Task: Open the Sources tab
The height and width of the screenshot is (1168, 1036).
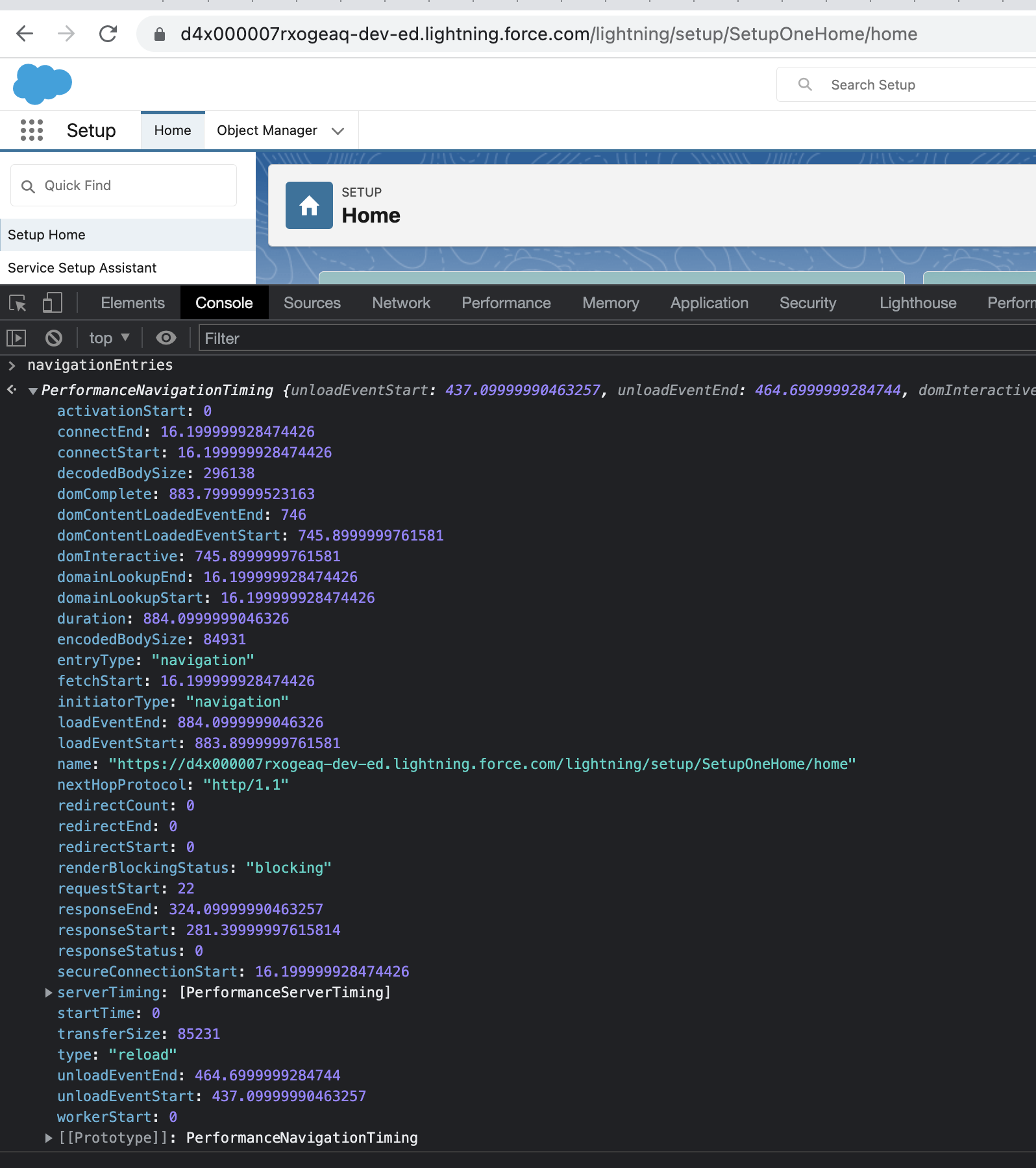Action: pyautogui.click(x=312, y=303)
